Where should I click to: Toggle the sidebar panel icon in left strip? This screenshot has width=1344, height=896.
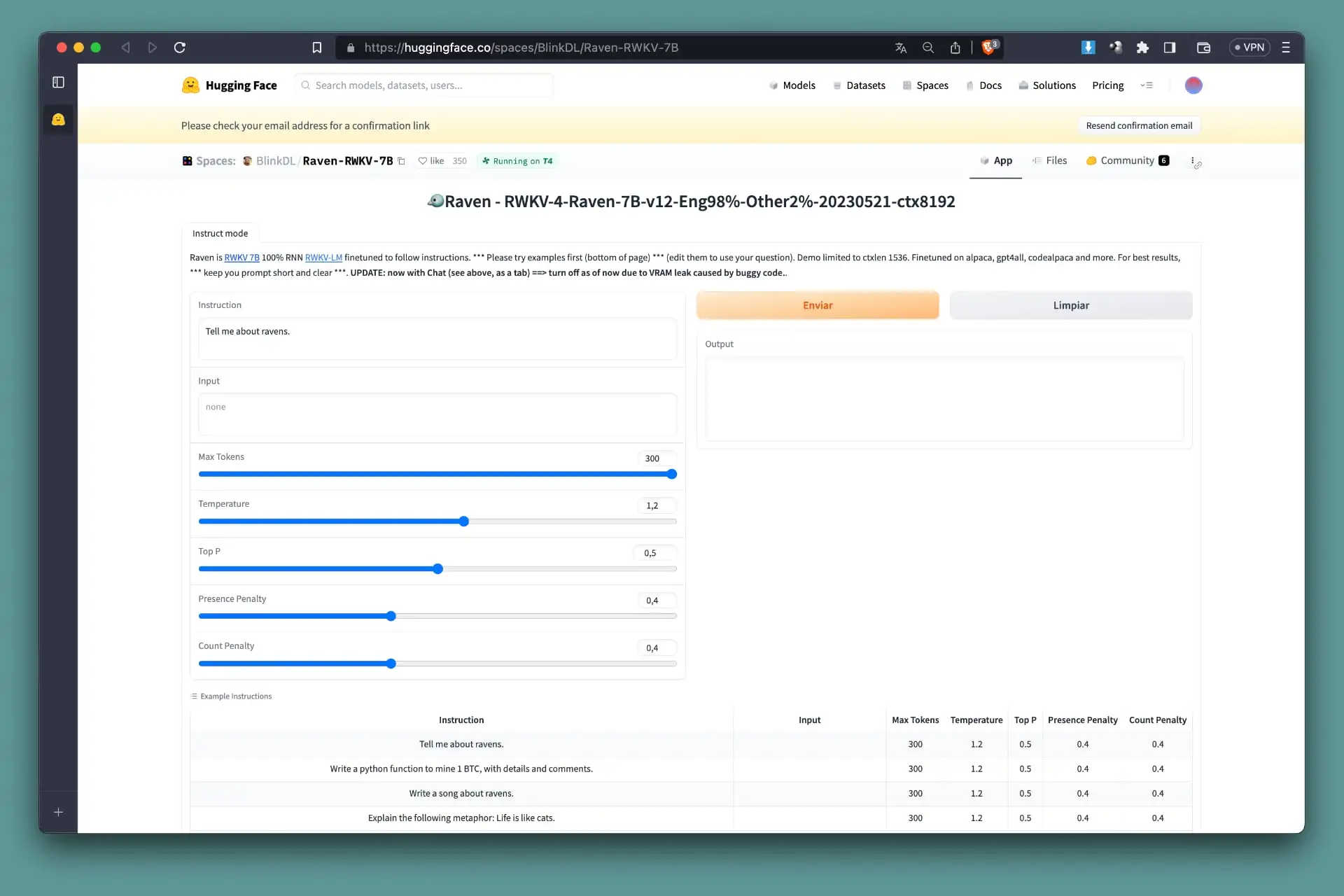pos(58,83)
